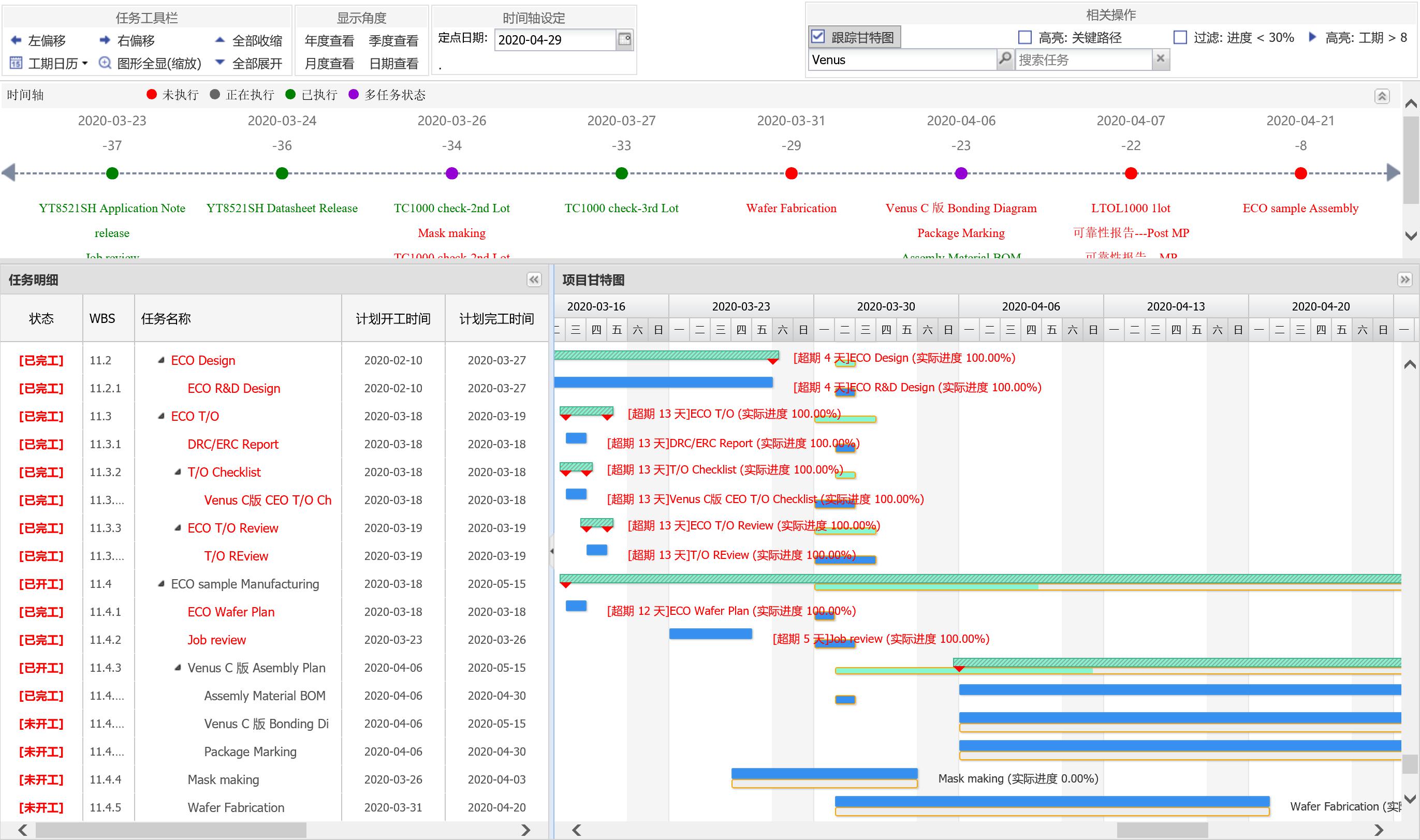Open the calendar picker beside the date field
Image resolution: width=1420 pixels, height=840 pixels.
pyautogui.click(x=624, y=40)
